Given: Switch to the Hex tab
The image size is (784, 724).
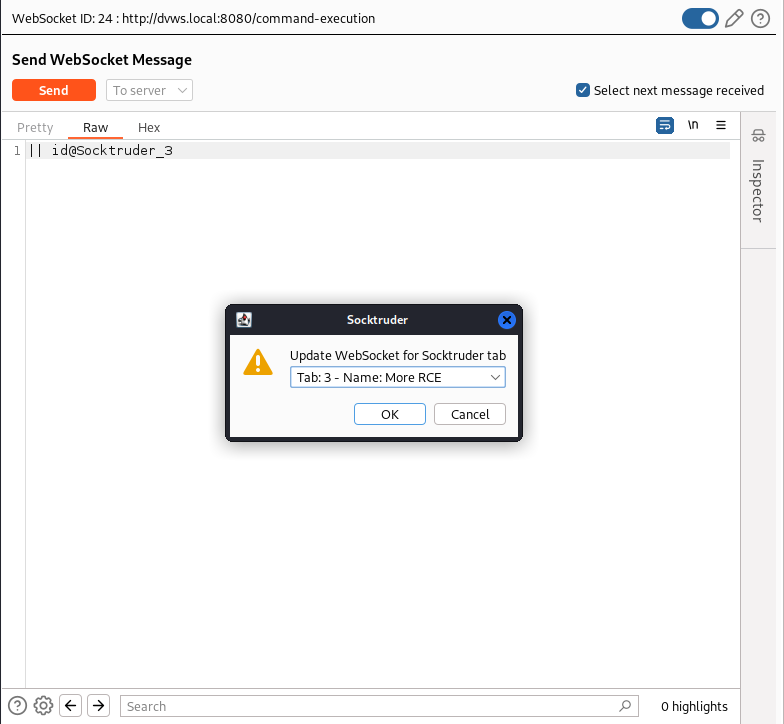Looking at the screenshot, I should (x=149, y=128).
